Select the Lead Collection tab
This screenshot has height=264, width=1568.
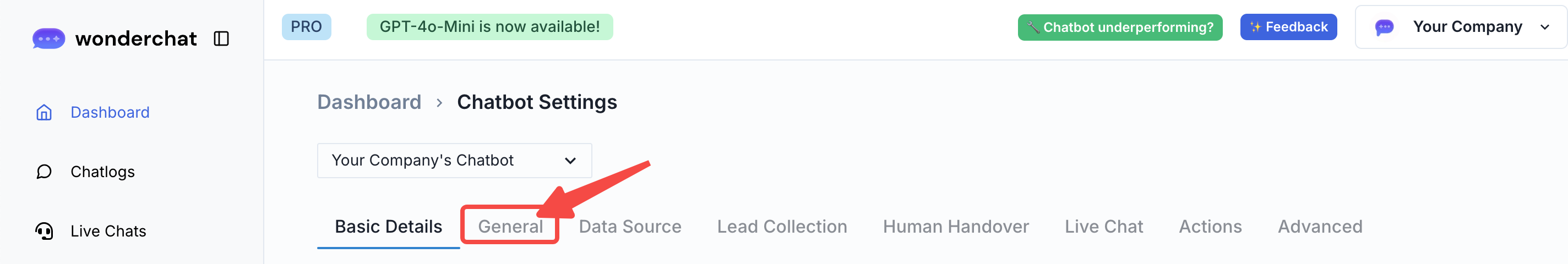tap(782, 227)
